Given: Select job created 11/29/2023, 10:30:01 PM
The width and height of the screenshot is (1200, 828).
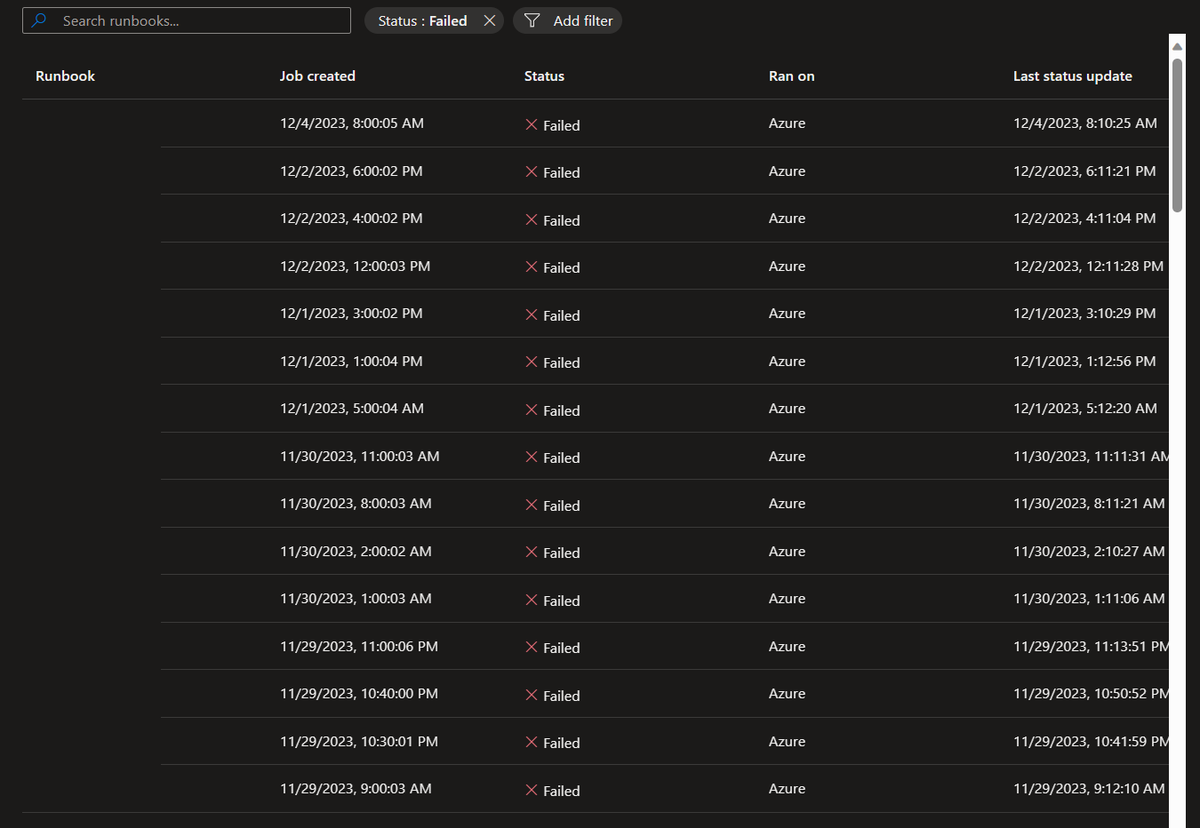Looking at the screenshot, I should click(x=359, y=741).
